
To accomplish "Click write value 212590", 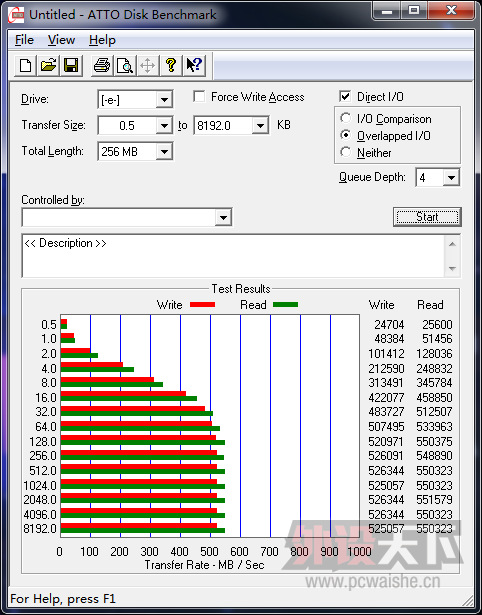I will (x=386, y=369).
